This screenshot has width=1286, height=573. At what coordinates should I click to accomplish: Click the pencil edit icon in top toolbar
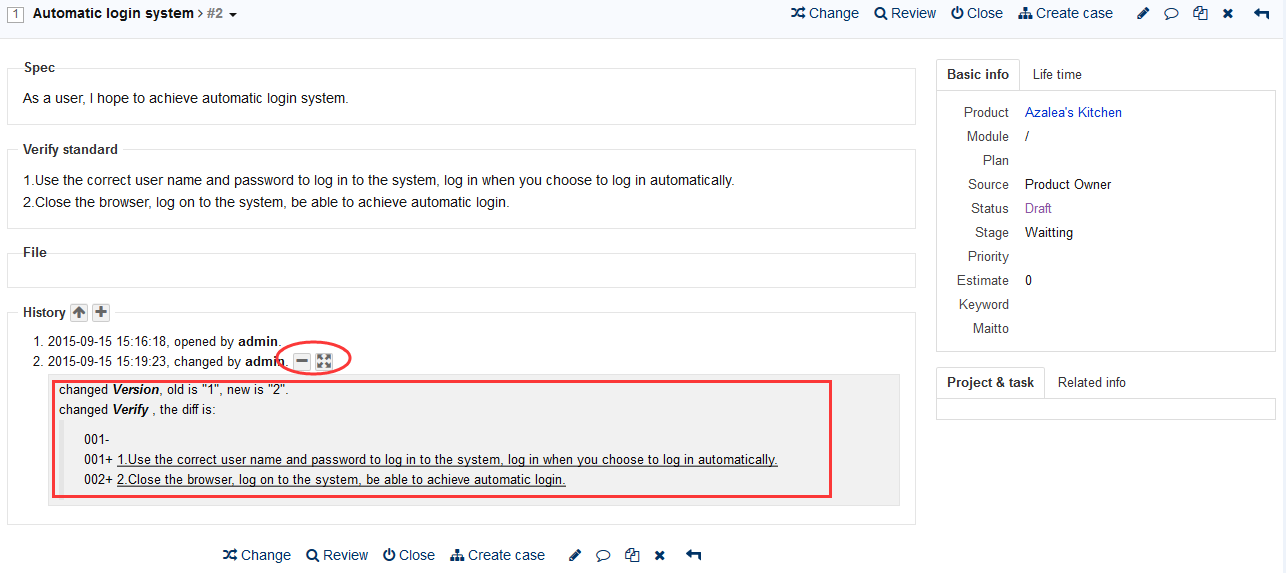(1143, 14)
